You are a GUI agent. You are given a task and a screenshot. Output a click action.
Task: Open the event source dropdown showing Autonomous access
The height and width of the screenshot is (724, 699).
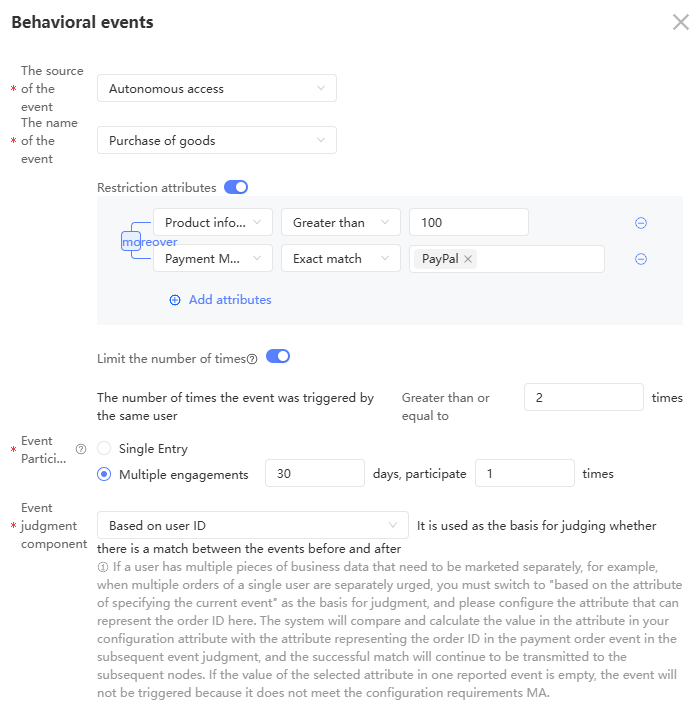point(217,89)
